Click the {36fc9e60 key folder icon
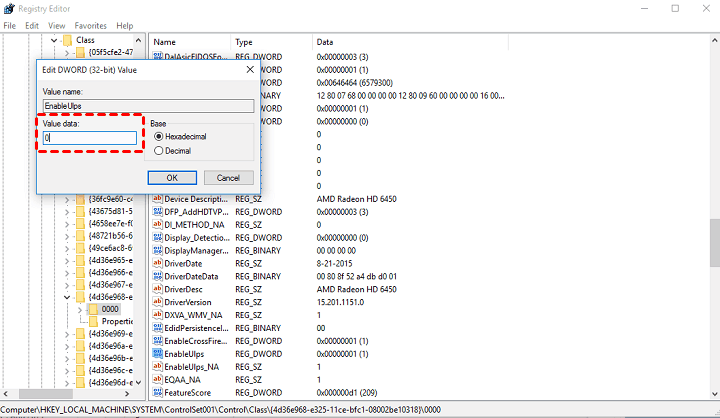This screenshot has height=418, width=720. (x=80, y=199)
